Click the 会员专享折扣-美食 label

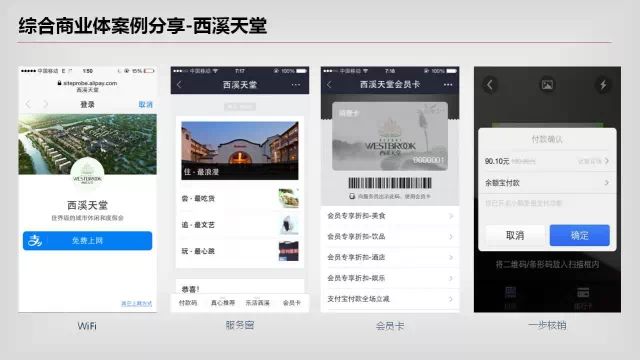coord(356,216)
